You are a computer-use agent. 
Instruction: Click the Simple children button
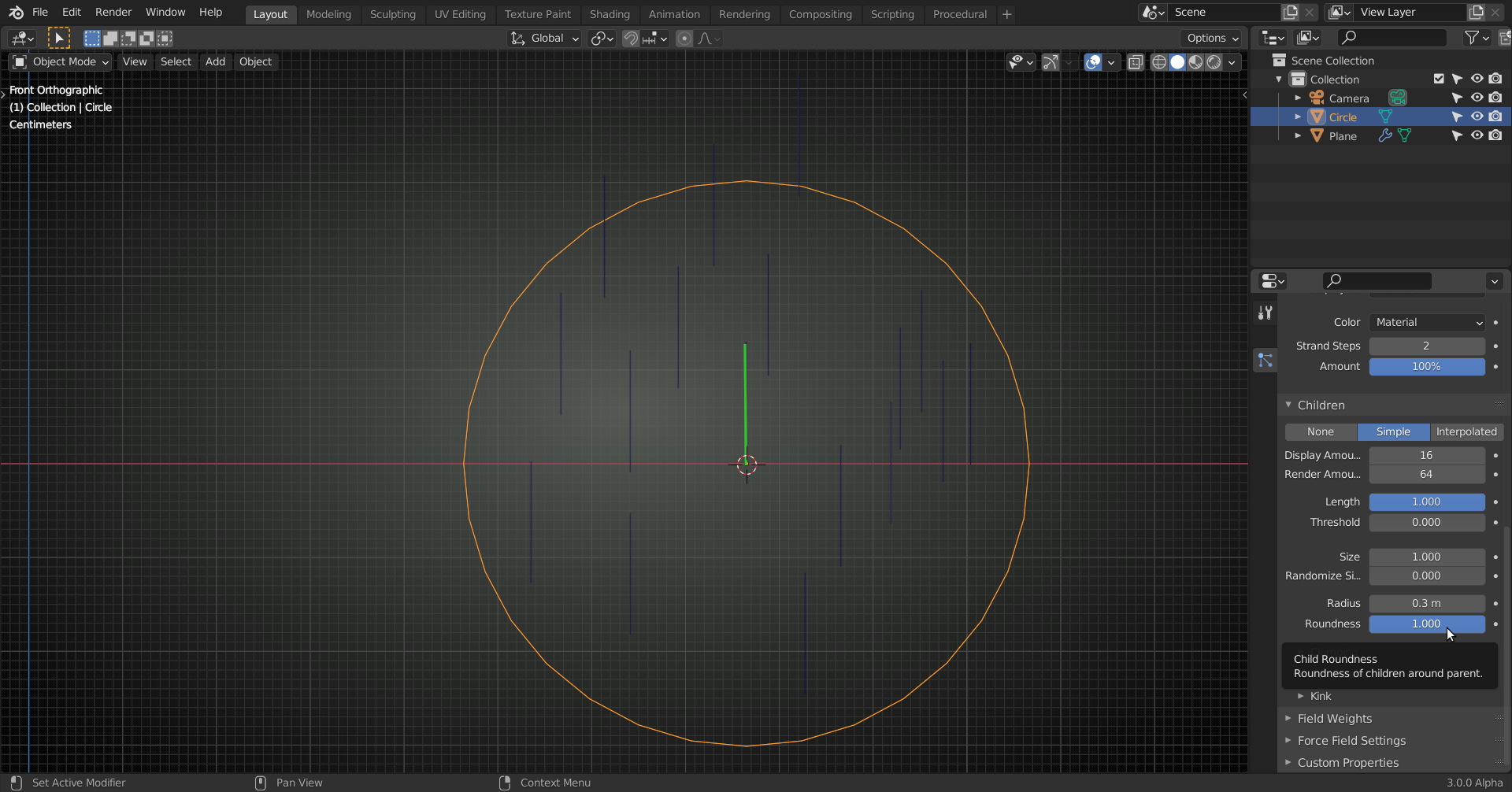1393,431
